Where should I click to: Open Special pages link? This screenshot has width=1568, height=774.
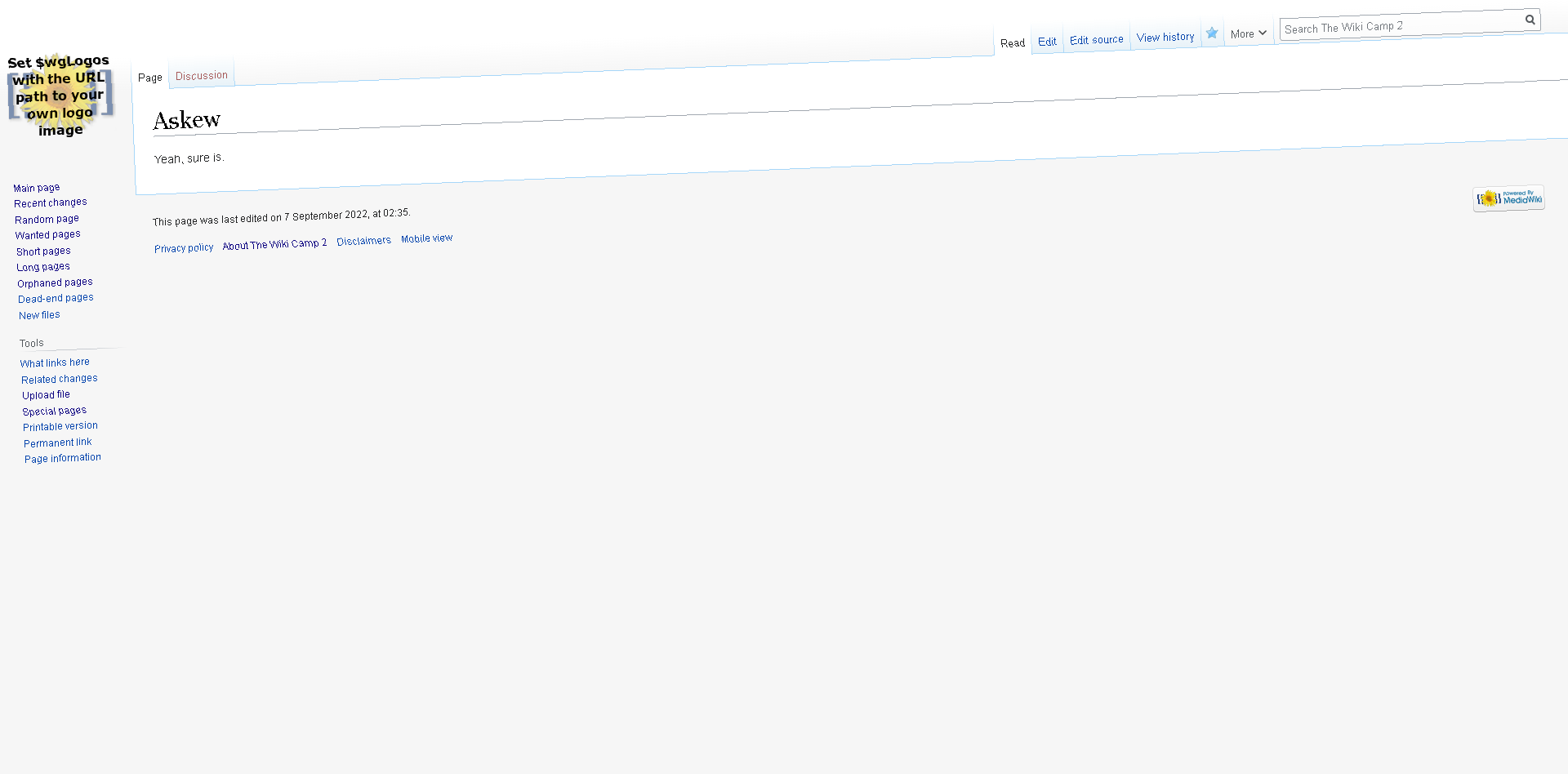point(55,411)
